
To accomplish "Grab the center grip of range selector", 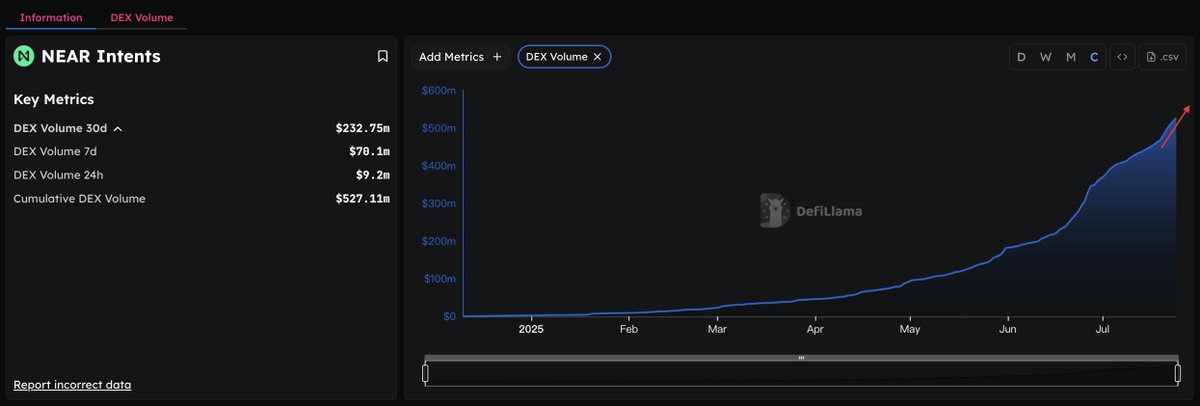I will pyautogui.click(x=801, y=357).
